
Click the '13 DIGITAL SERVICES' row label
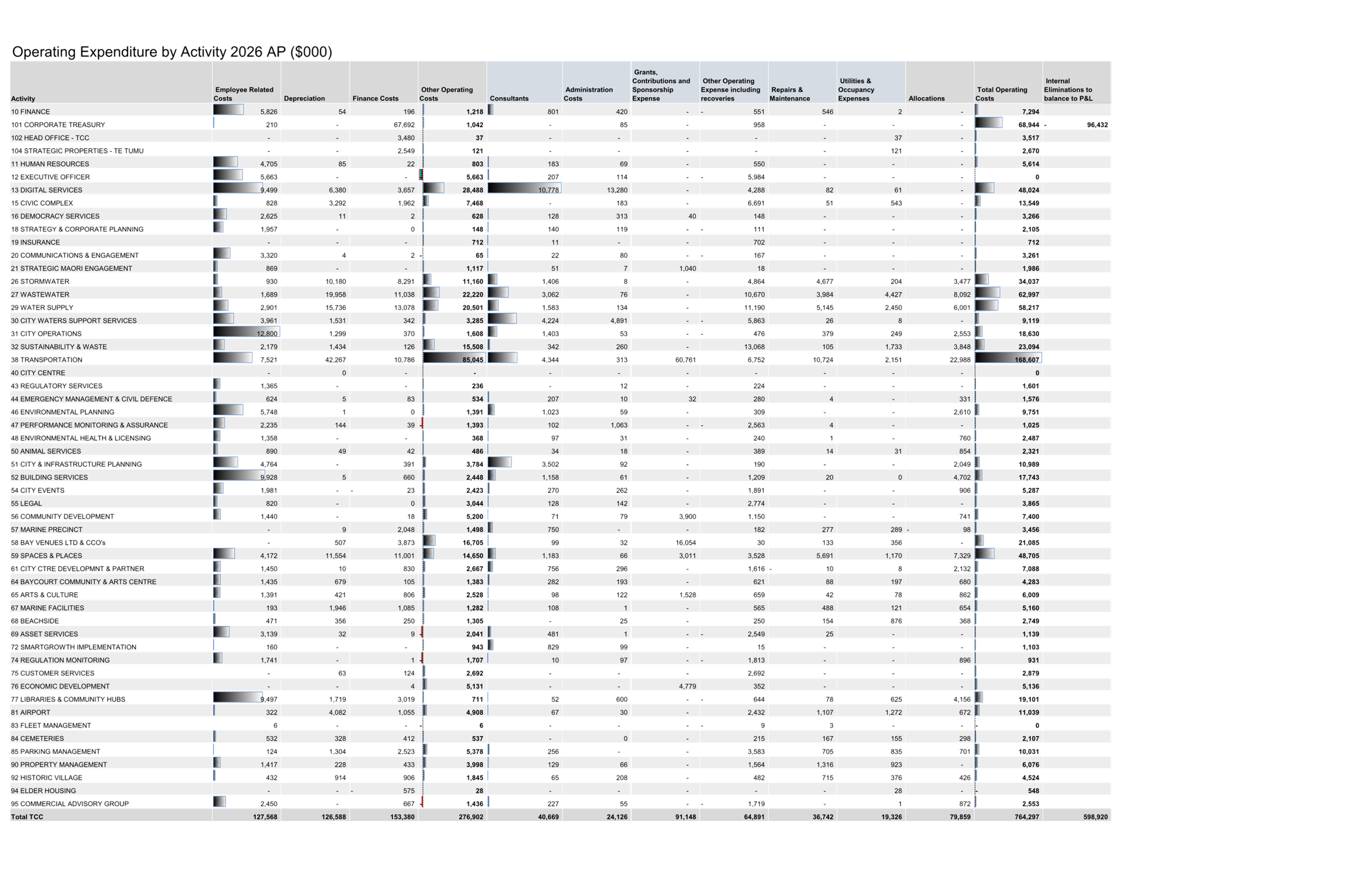(47, 190)
